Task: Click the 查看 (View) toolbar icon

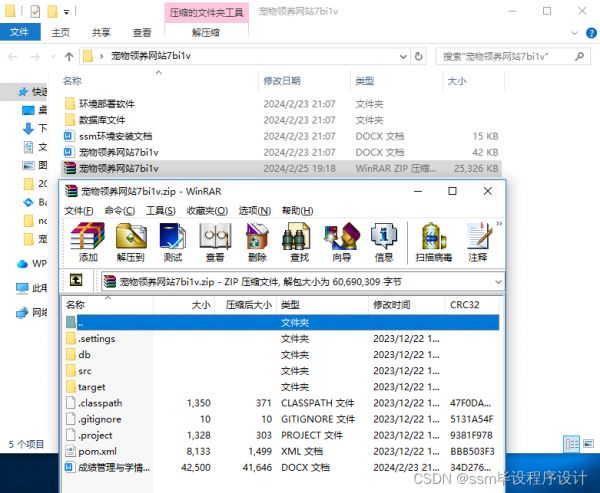Action: click(214, 240)
